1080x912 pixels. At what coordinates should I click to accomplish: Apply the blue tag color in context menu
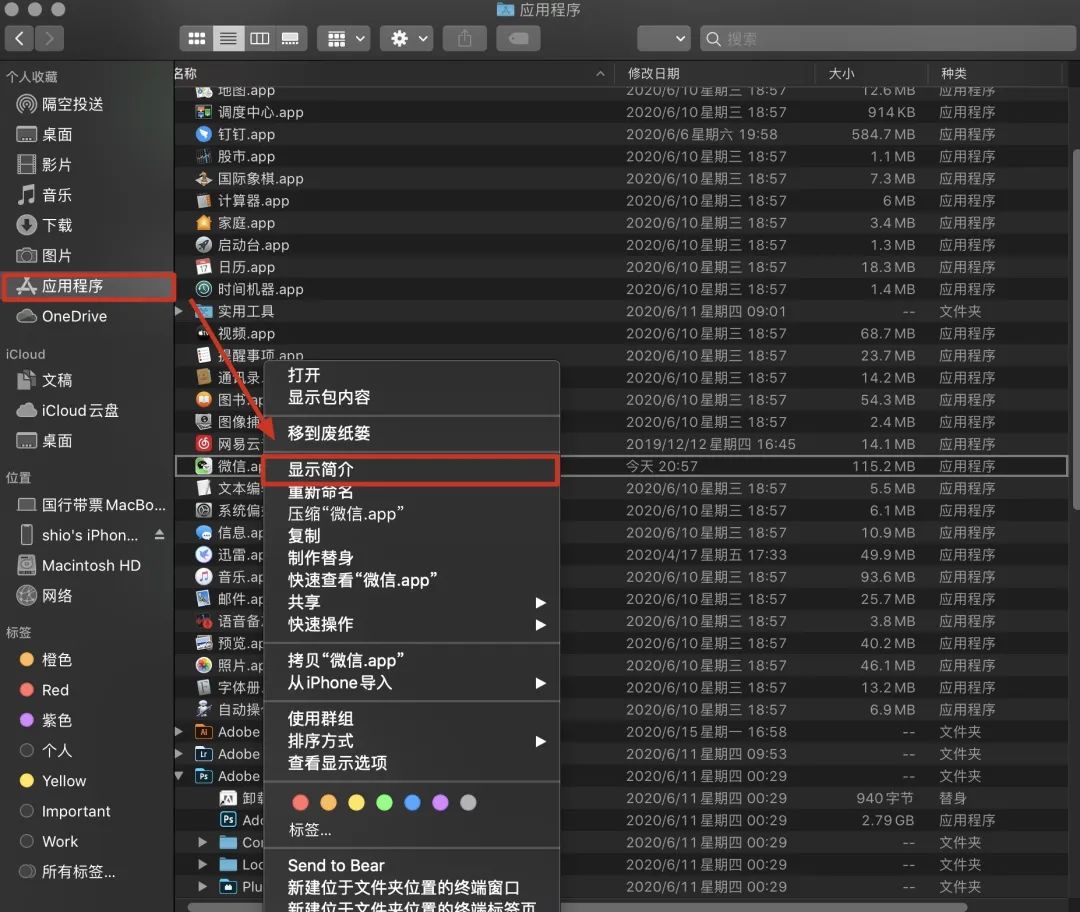[412, 802]
